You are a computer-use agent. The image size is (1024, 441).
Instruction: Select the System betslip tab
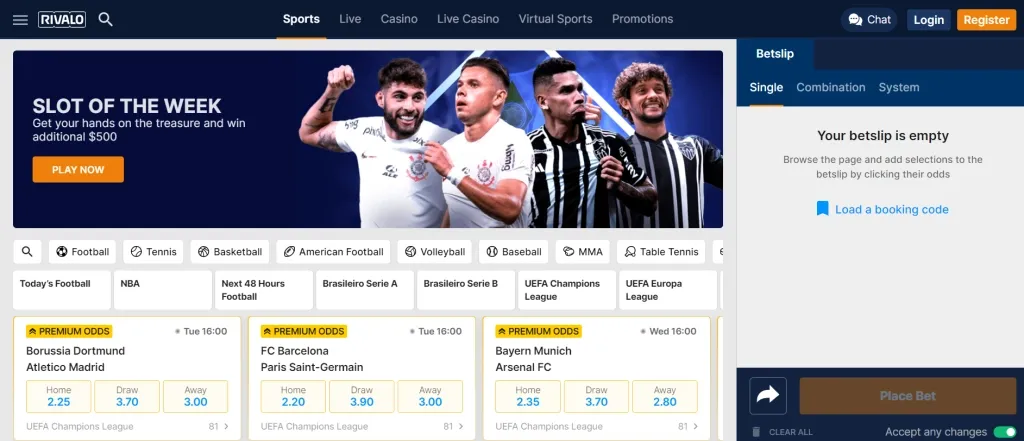pos(899,88)
